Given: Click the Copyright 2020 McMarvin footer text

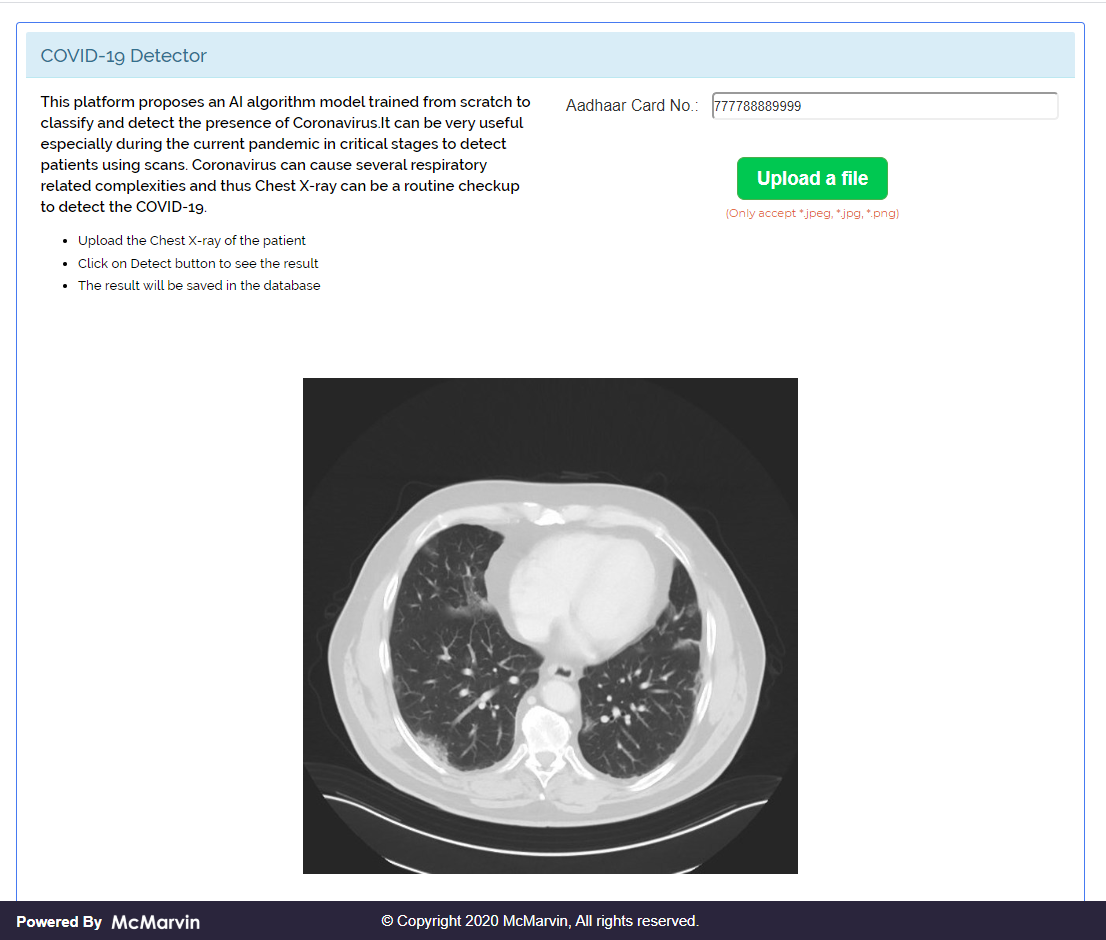Looking at the screenshot, I should tap(540, 921).
